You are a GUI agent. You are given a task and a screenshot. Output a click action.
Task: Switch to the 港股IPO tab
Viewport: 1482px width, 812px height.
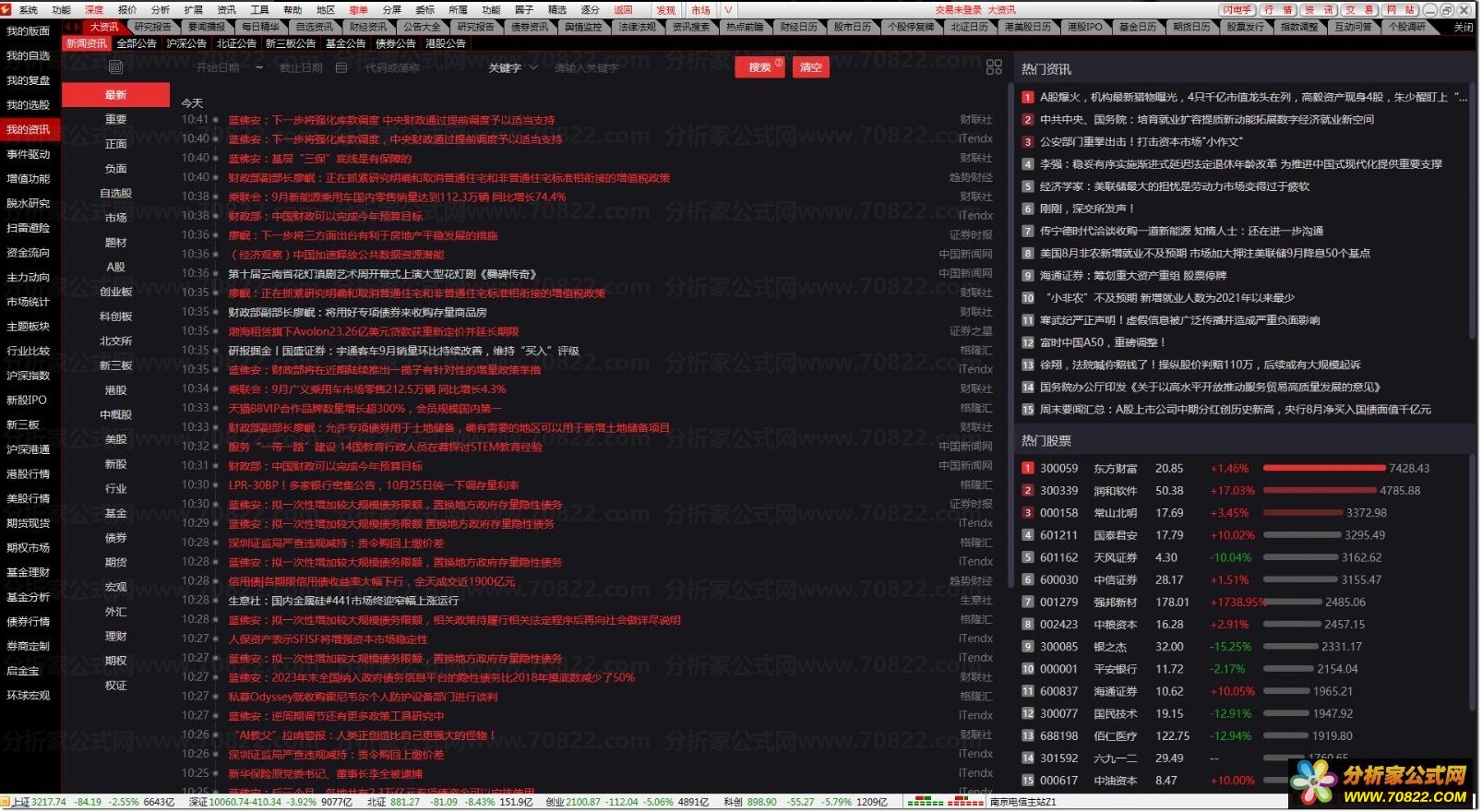(1084, 27)
